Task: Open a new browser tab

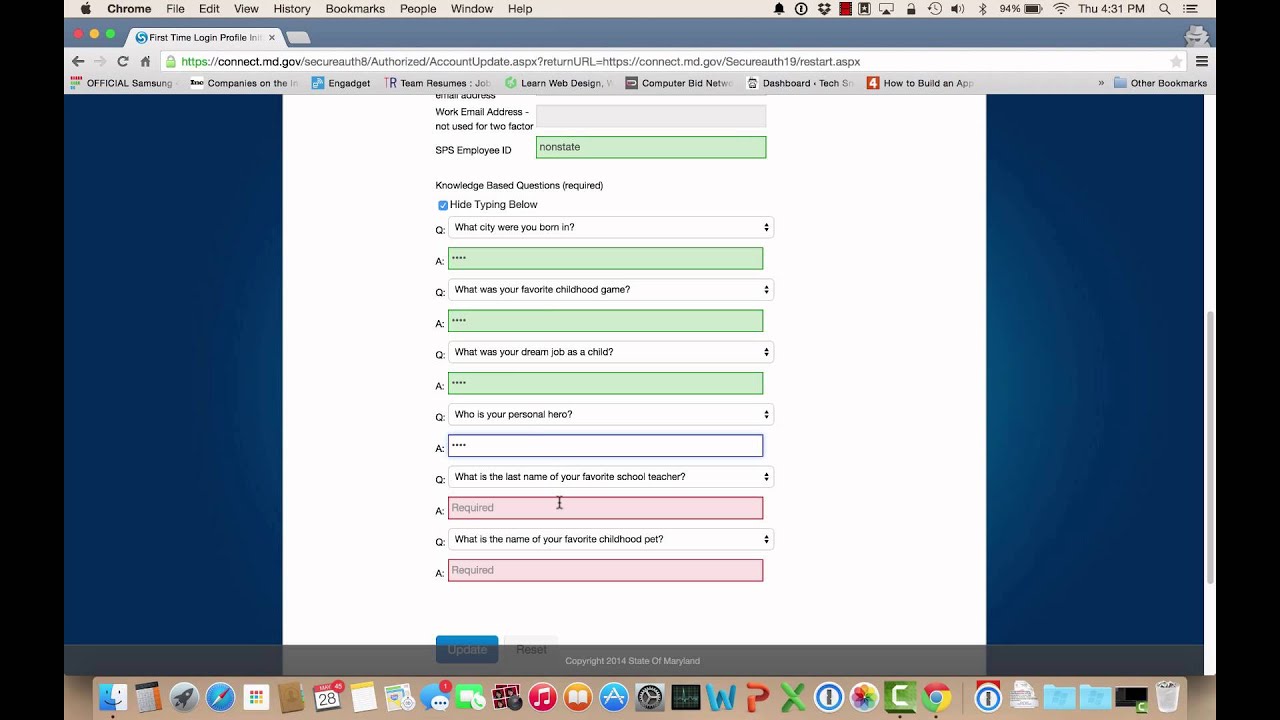Action: pyautogui.click(x=298, y=38)
